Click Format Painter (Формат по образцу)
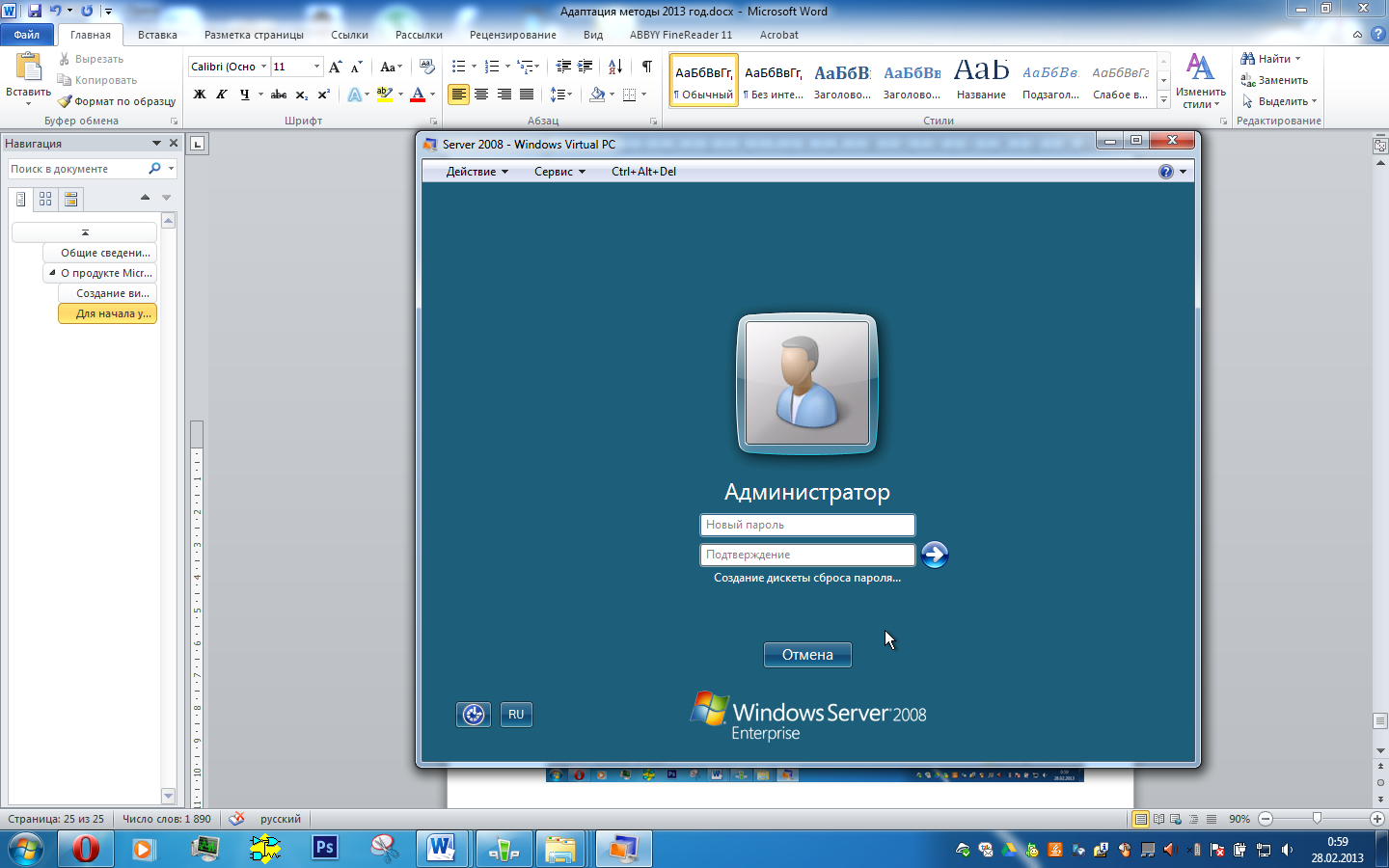 117,101
